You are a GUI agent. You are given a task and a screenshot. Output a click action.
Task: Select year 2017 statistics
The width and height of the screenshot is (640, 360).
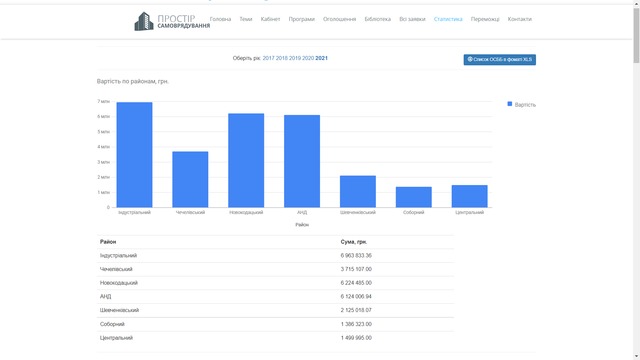click(269, 58)
